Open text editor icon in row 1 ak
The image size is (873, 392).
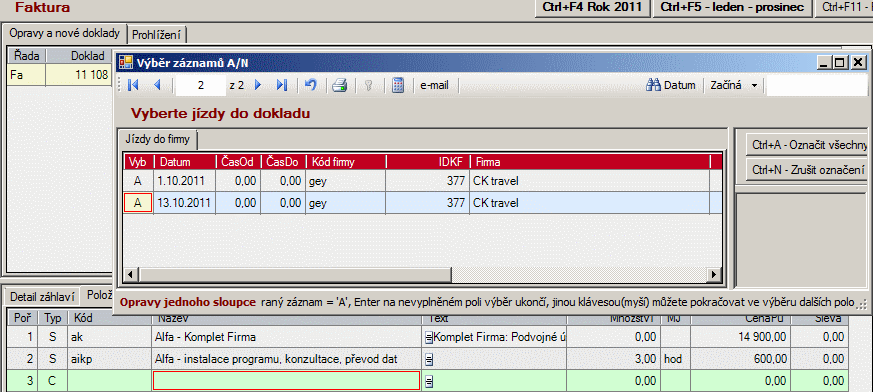pos(429,337)
